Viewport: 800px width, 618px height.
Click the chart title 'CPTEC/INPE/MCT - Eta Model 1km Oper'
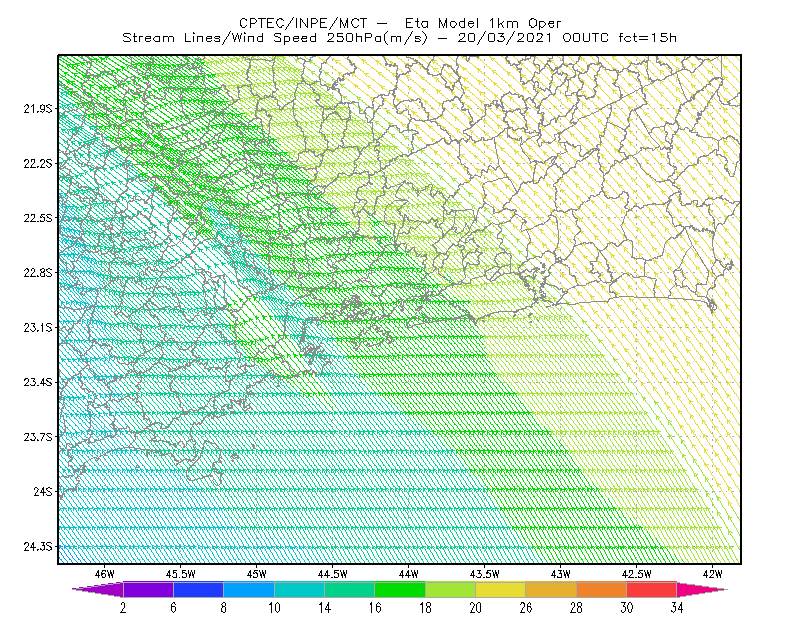coord(400,23)
